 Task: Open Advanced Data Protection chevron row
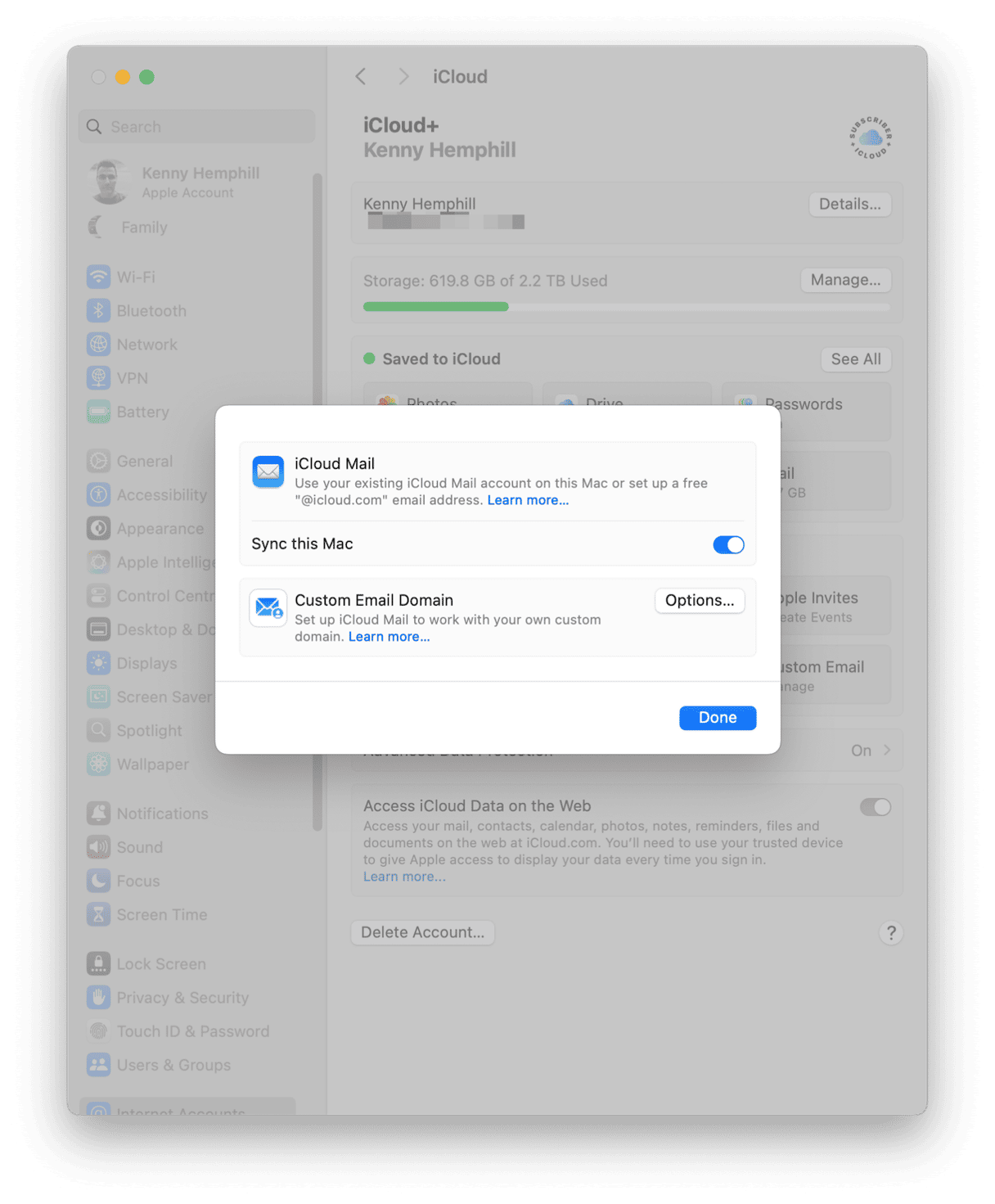(627, 751)
